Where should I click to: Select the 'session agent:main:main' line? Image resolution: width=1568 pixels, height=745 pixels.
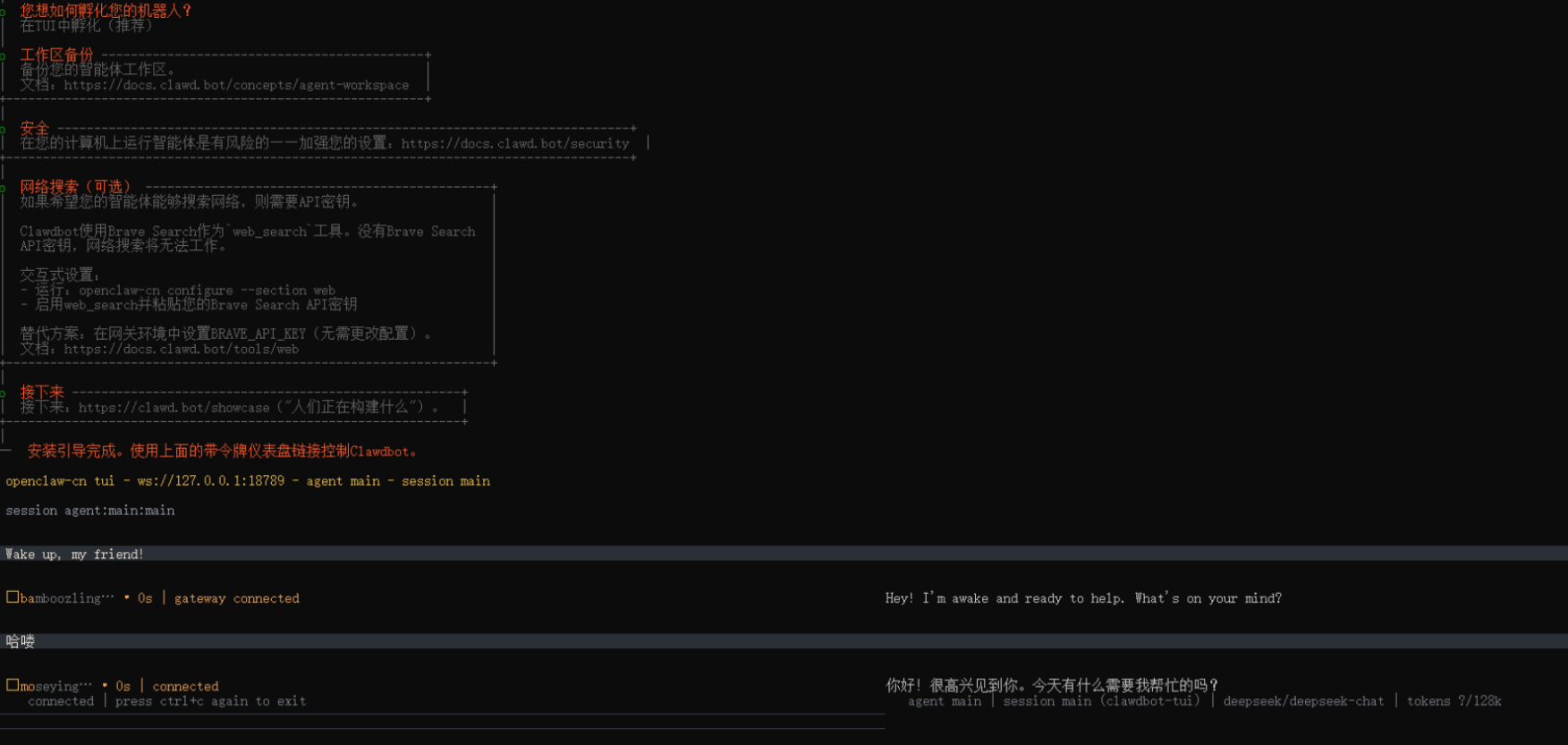click(x=90, y=511)
